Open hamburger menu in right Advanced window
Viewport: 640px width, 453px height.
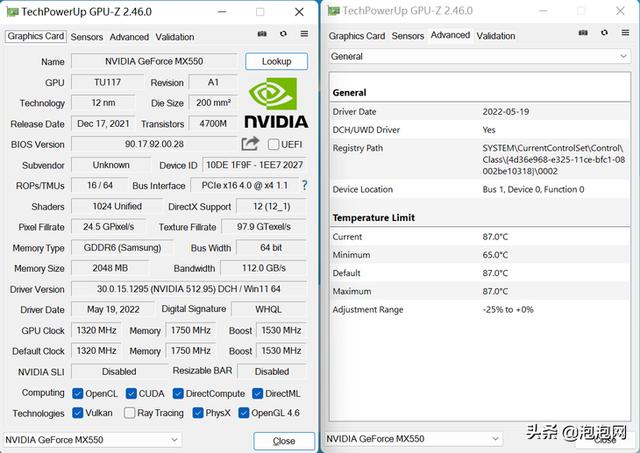[x=625, y=35]
